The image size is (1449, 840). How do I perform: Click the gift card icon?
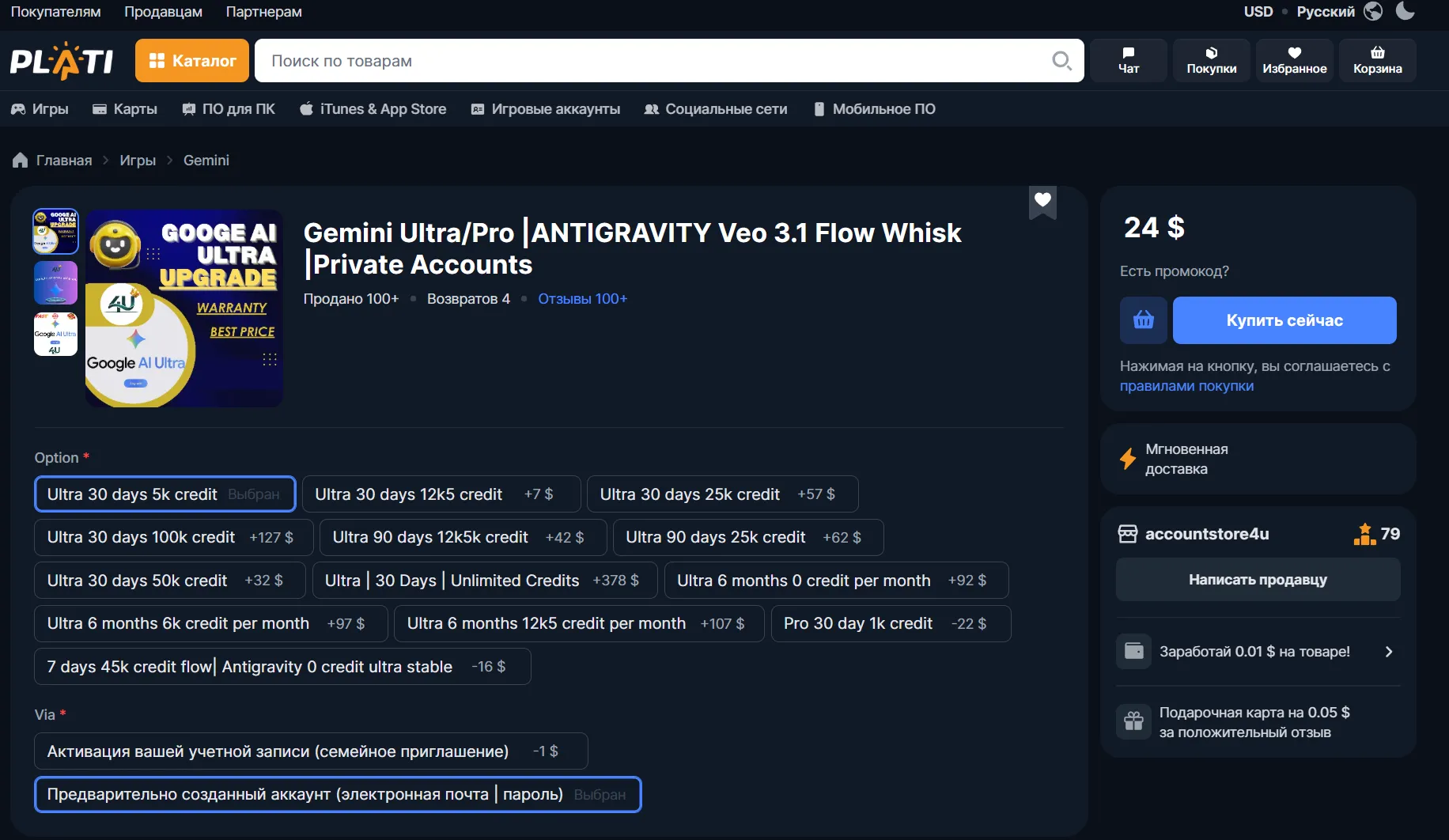pos(1133,721)
